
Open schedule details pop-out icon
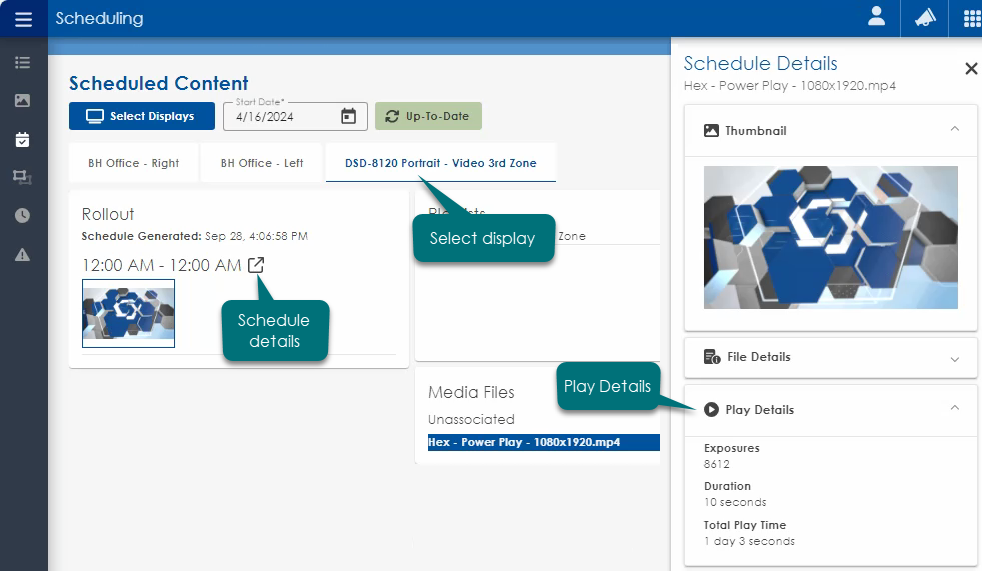pos(256,266)
